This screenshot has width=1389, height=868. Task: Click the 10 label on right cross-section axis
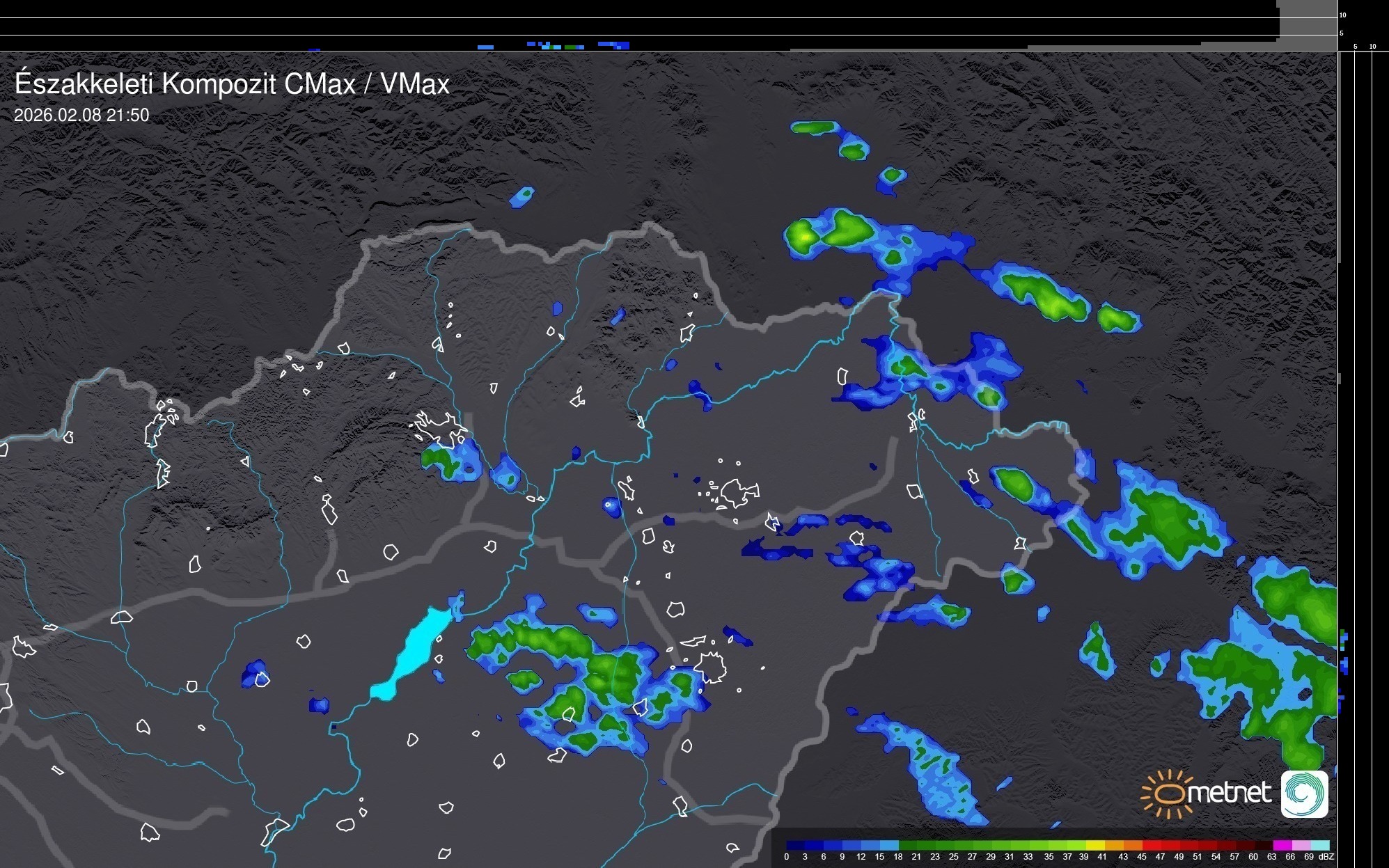pos(1372,47)
